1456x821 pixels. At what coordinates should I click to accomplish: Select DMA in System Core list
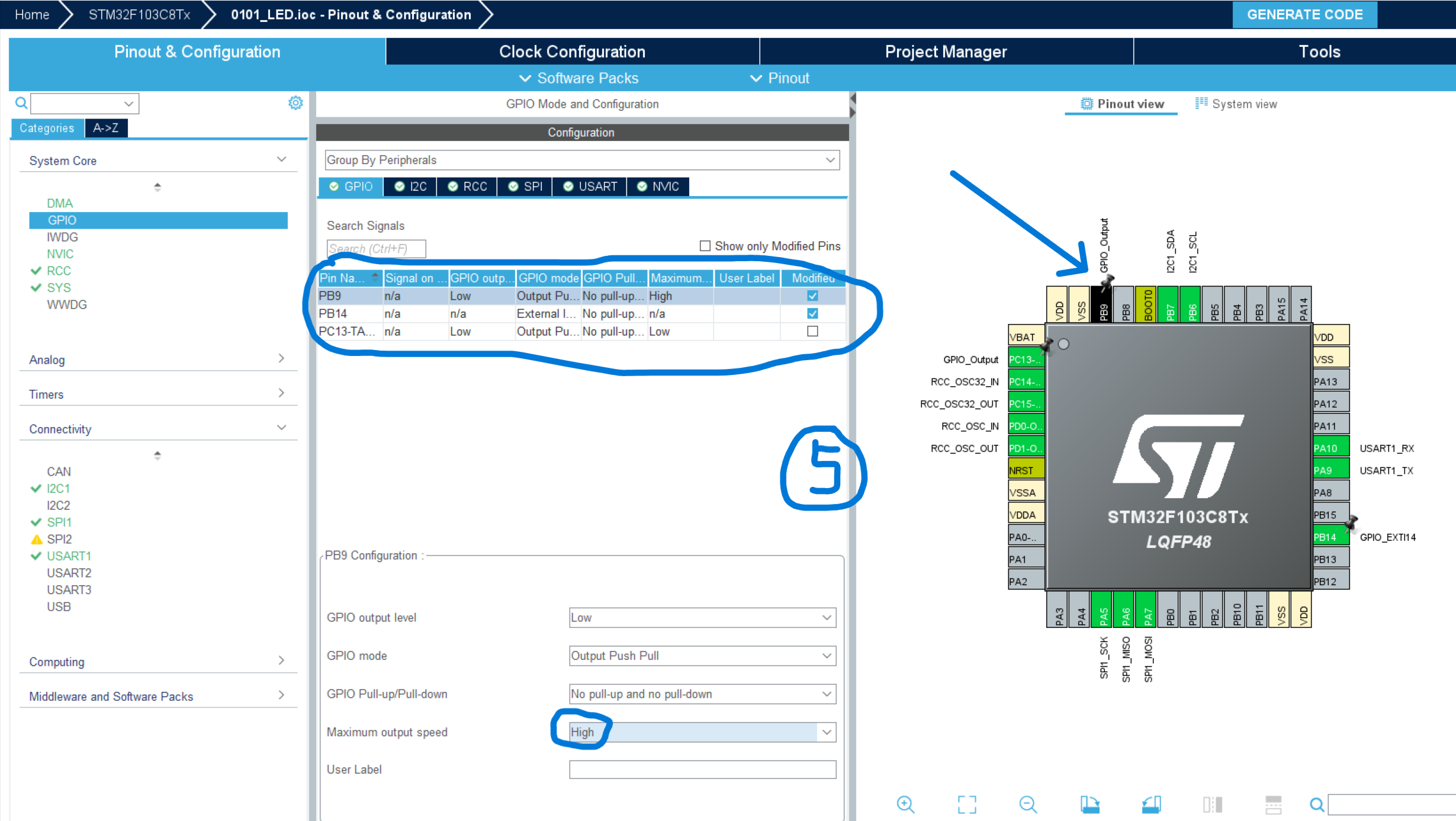(x=60, y=203)
